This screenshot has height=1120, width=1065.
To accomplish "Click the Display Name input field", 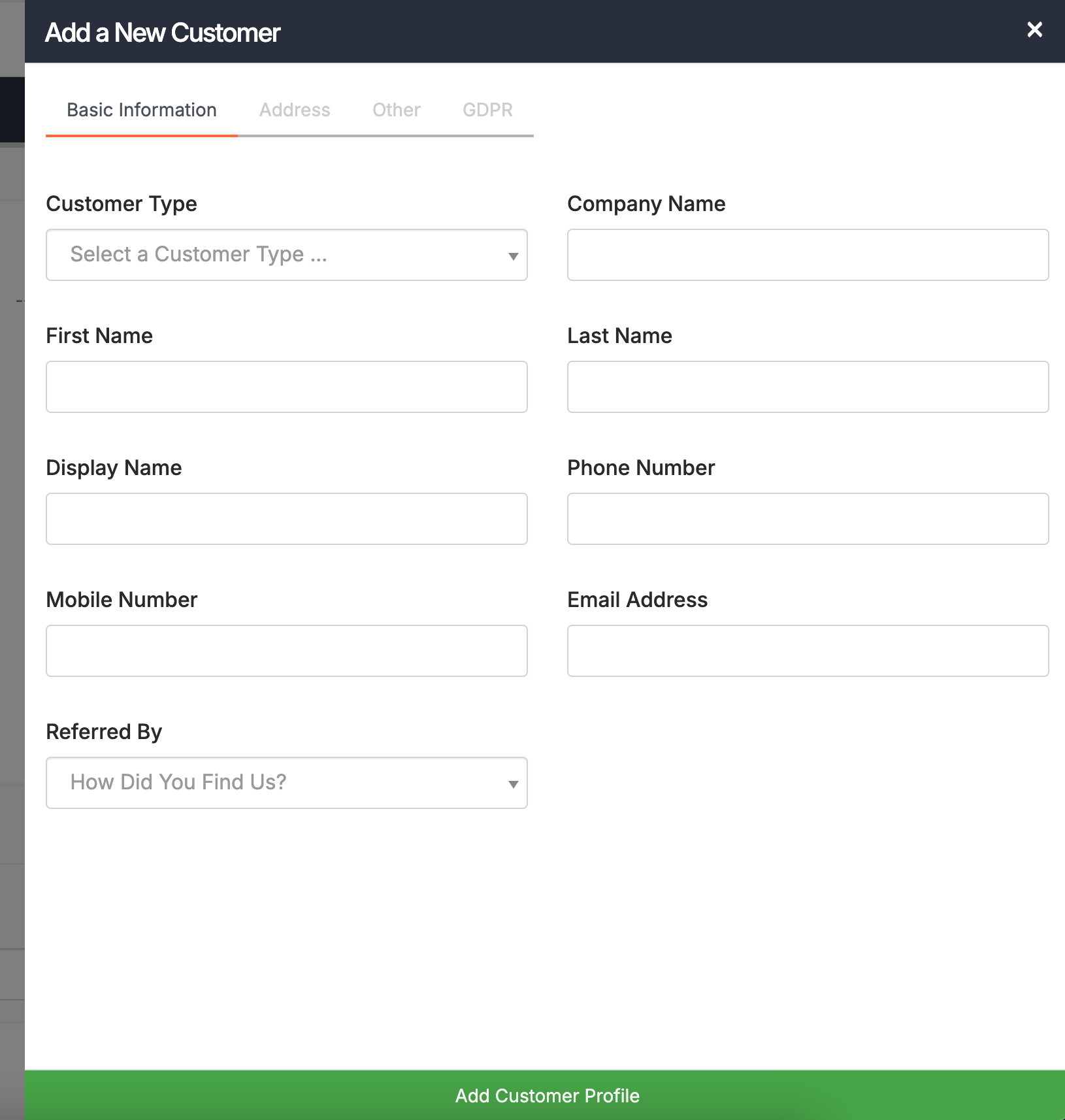I will (x=287, y=519).
